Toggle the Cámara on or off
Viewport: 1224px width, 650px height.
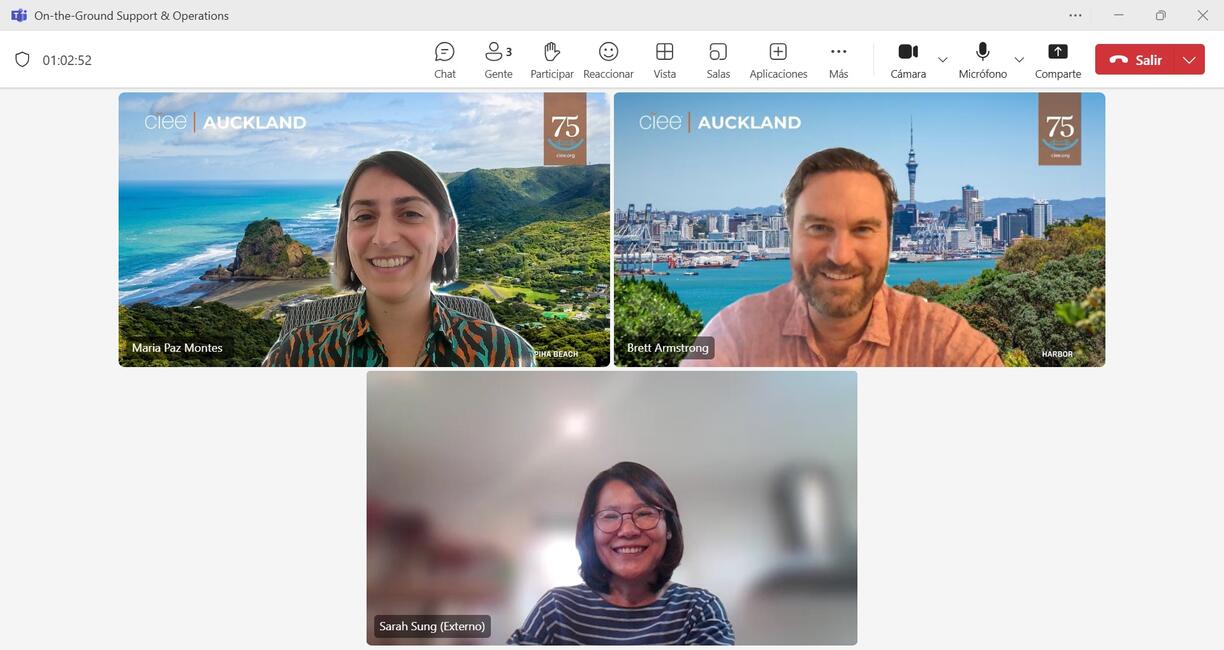tap(908, 60)
